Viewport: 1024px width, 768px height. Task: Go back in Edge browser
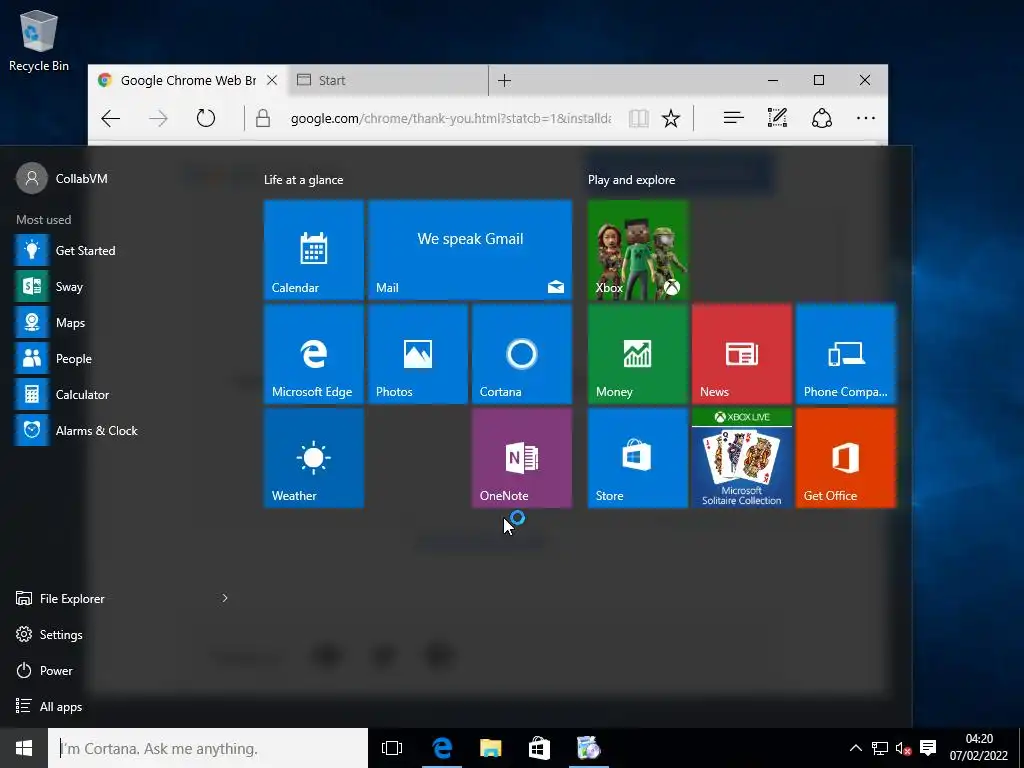click(110, 118)
